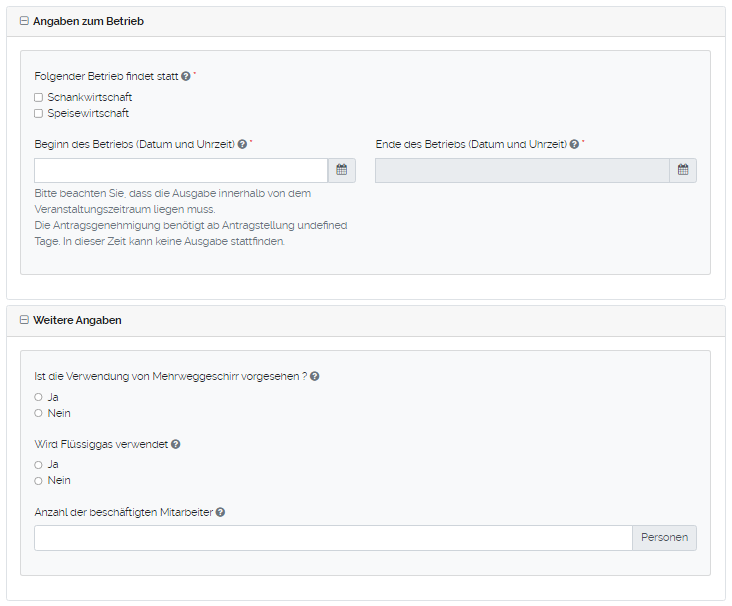Choose 'Nein' for Flüssiggas usage
Screen dimensions: 732x606
[39, 481]
